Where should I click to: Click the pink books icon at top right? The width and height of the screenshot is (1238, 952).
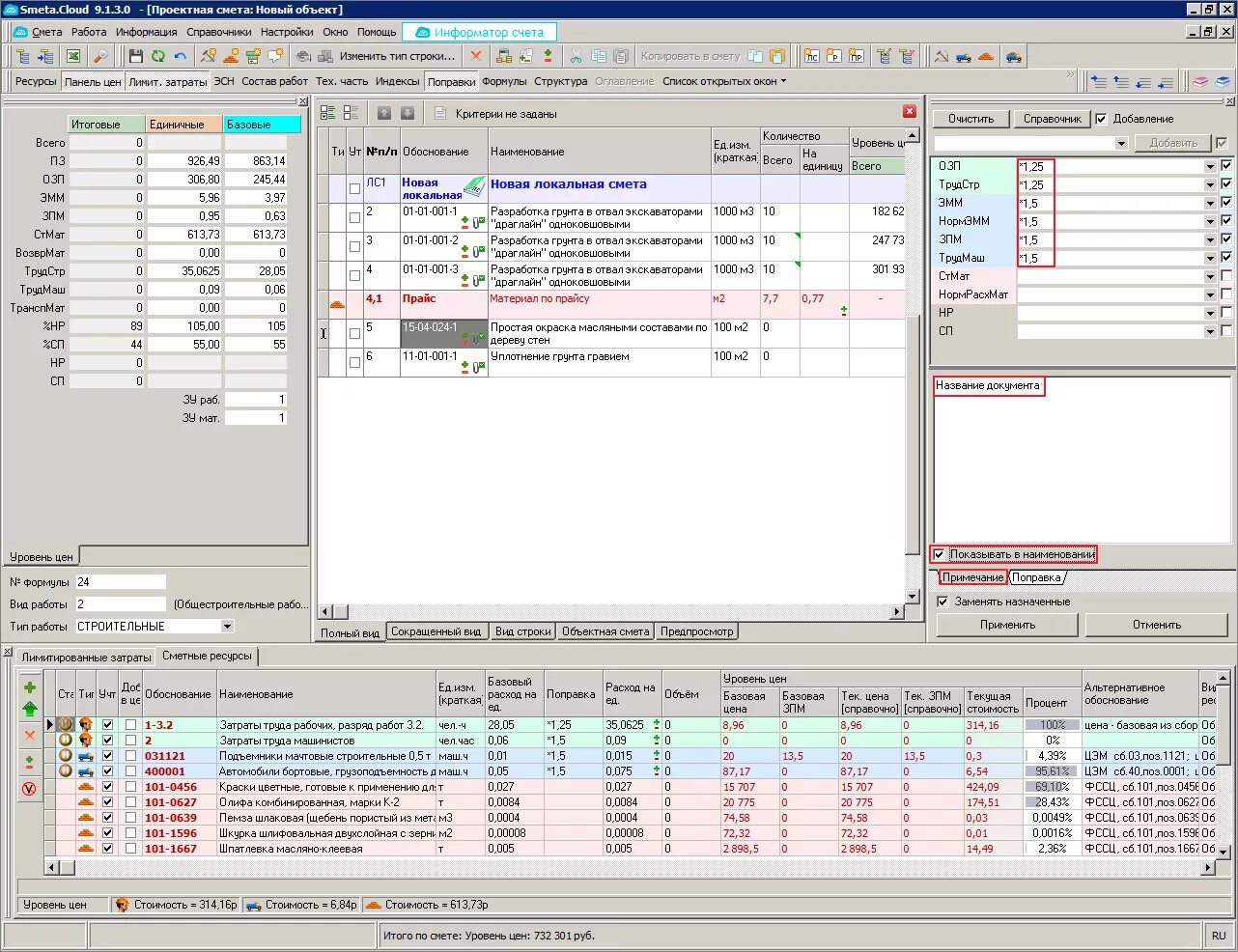(1200, 82)
